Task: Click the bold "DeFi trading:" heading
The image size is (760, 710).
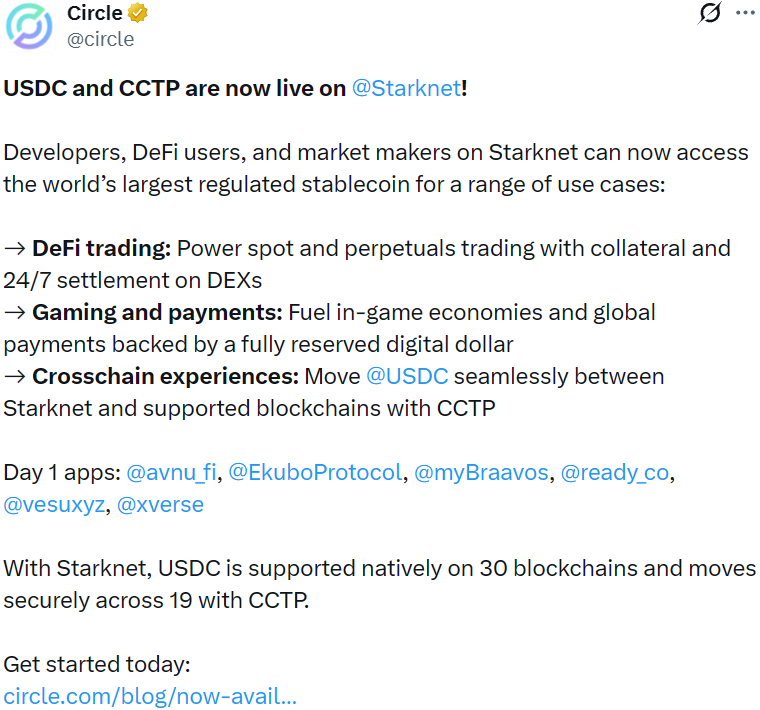Action: (x=101, y=248)
